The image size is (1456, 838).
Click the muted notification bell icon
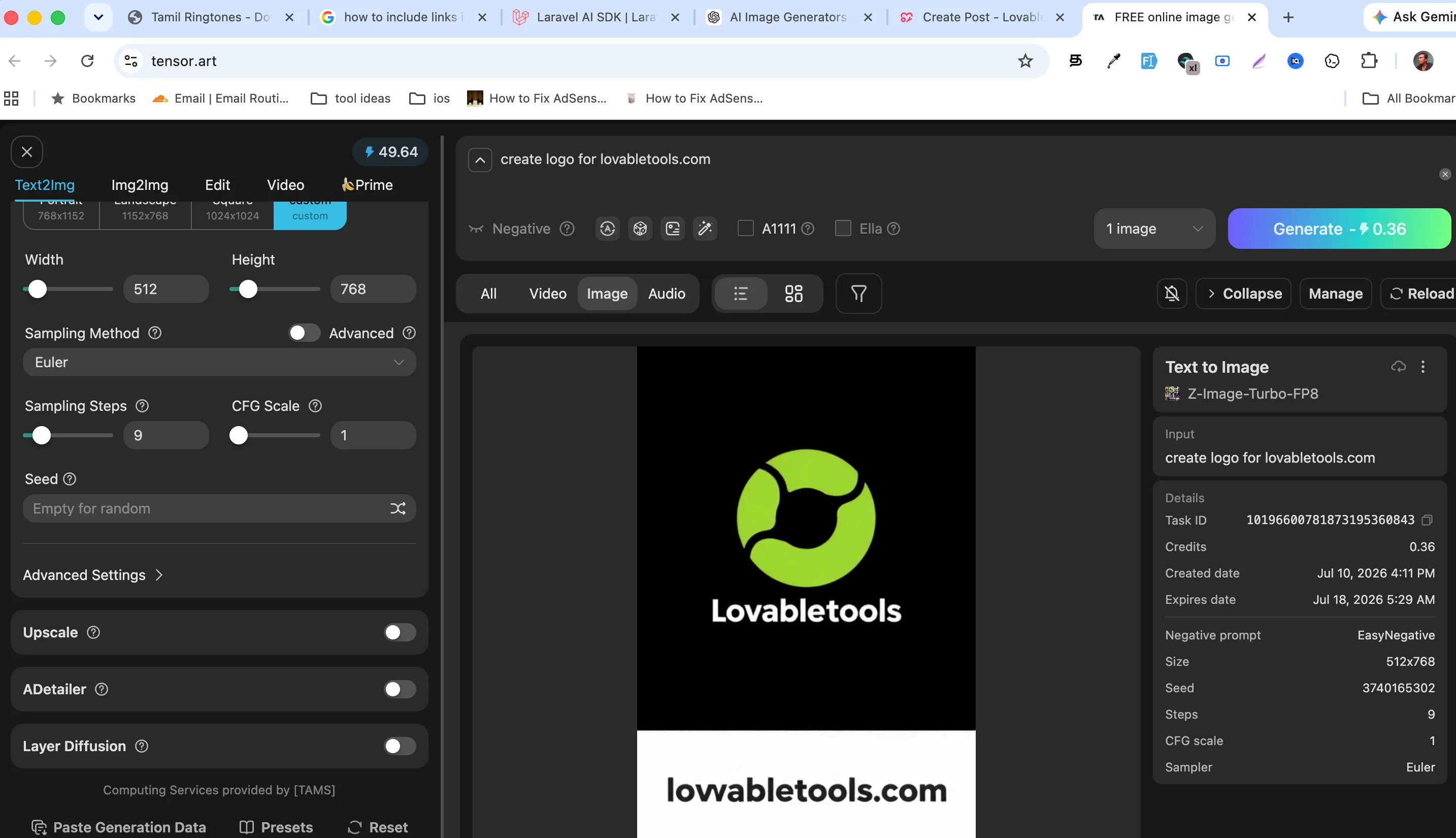pos(1172,294)
